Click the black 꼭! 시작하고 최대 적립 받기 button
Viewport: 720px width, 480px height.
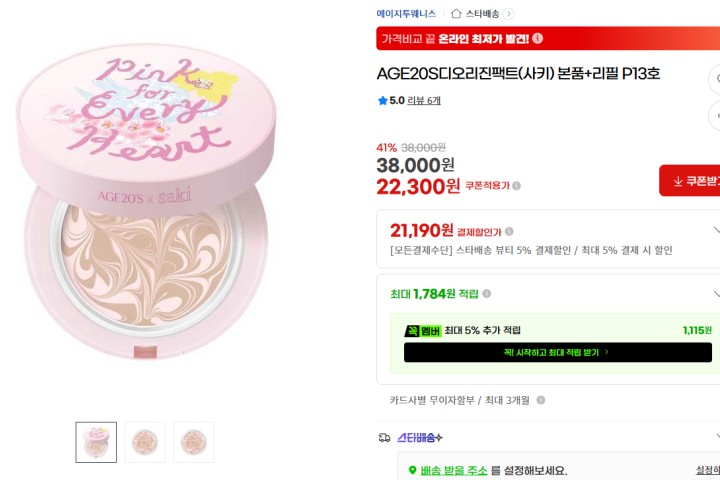(557, 352)
